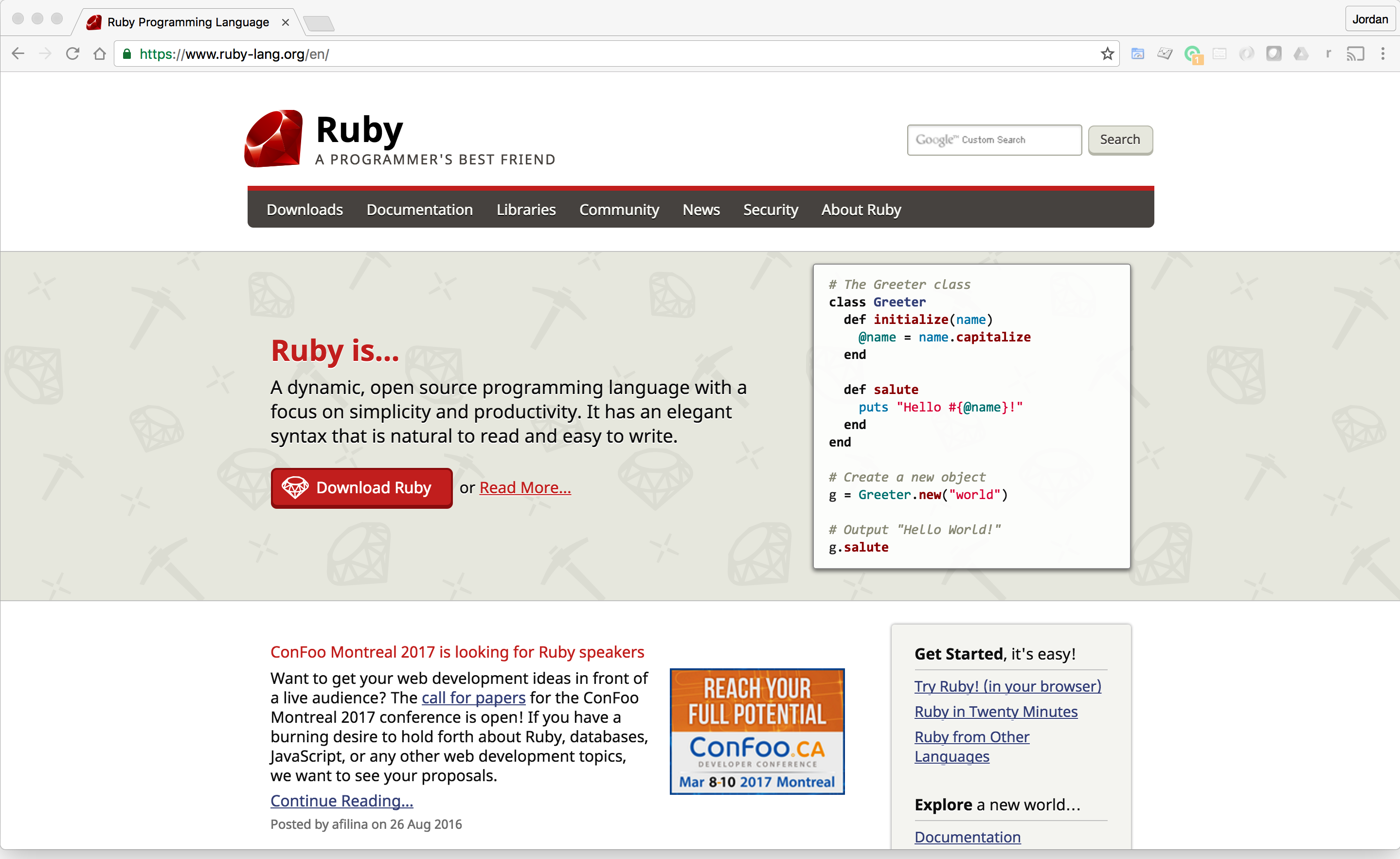Image resolution: width=1400 pixels, height=859 pixels.
Task: Open Ruby from Other Languages link
Action: point(971,747)
